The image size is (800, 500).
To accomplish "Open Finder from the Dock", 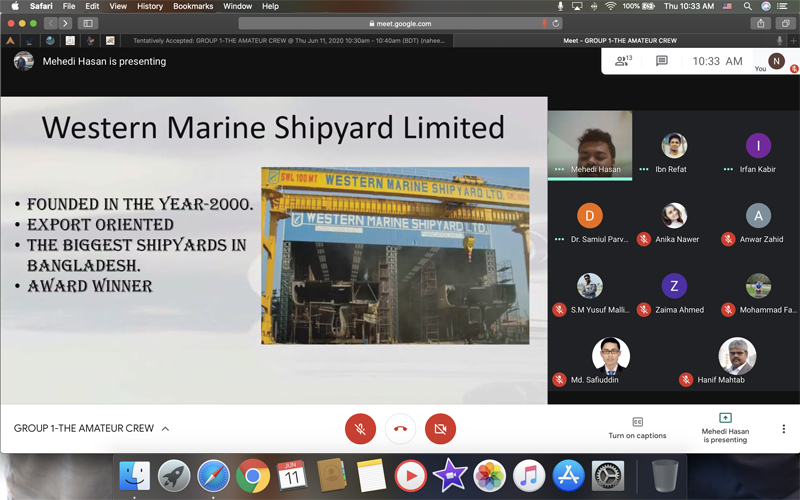I will point(135,476).
